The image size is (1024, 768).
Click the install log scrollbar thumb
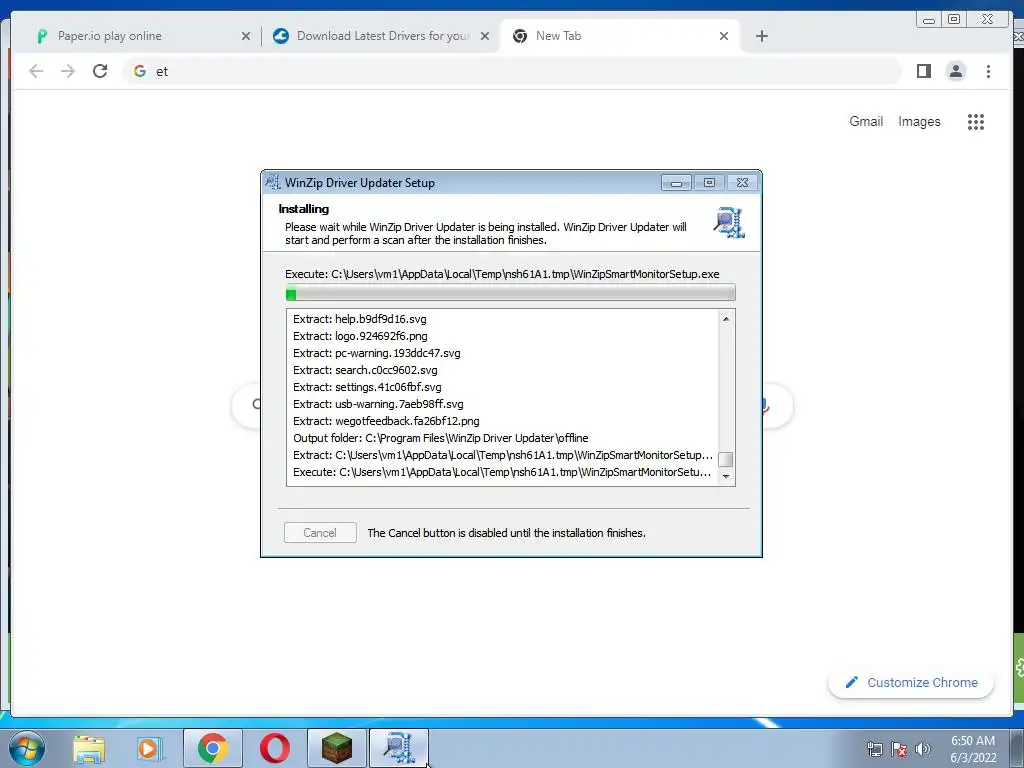click(726, 459)
